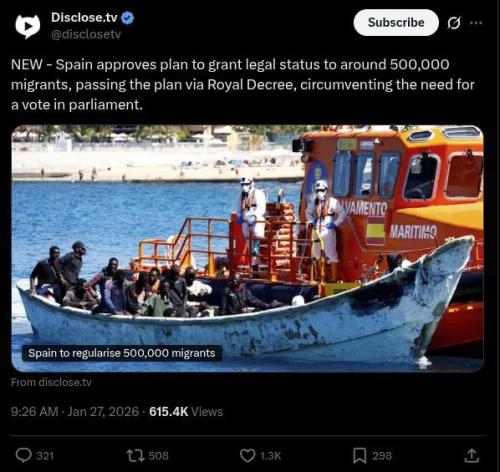Image resolution: width=500 pixels, height=472 pixels.
Task: Follow the 'From disclose.tv' source link
Action: pyautogui.click(x=51, y=382)
